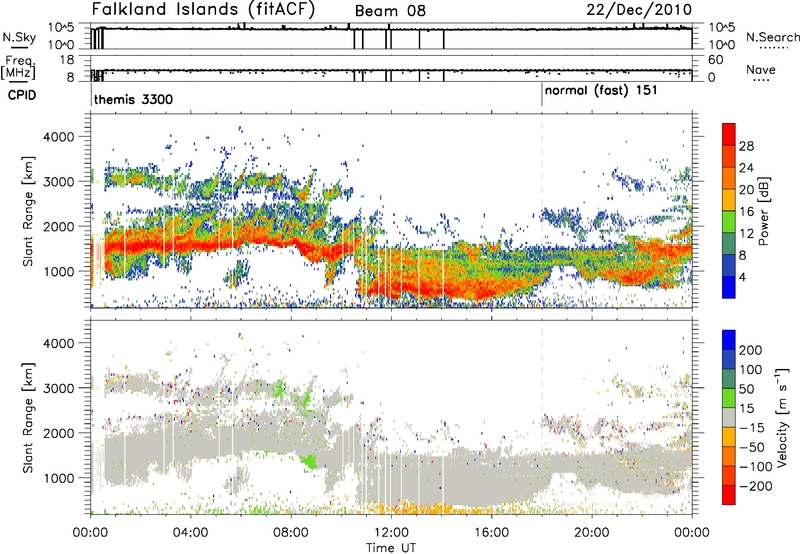Screen dimensions: 800x554
Task: Click the "28" Power colorbar value
Action: point(746,146)
